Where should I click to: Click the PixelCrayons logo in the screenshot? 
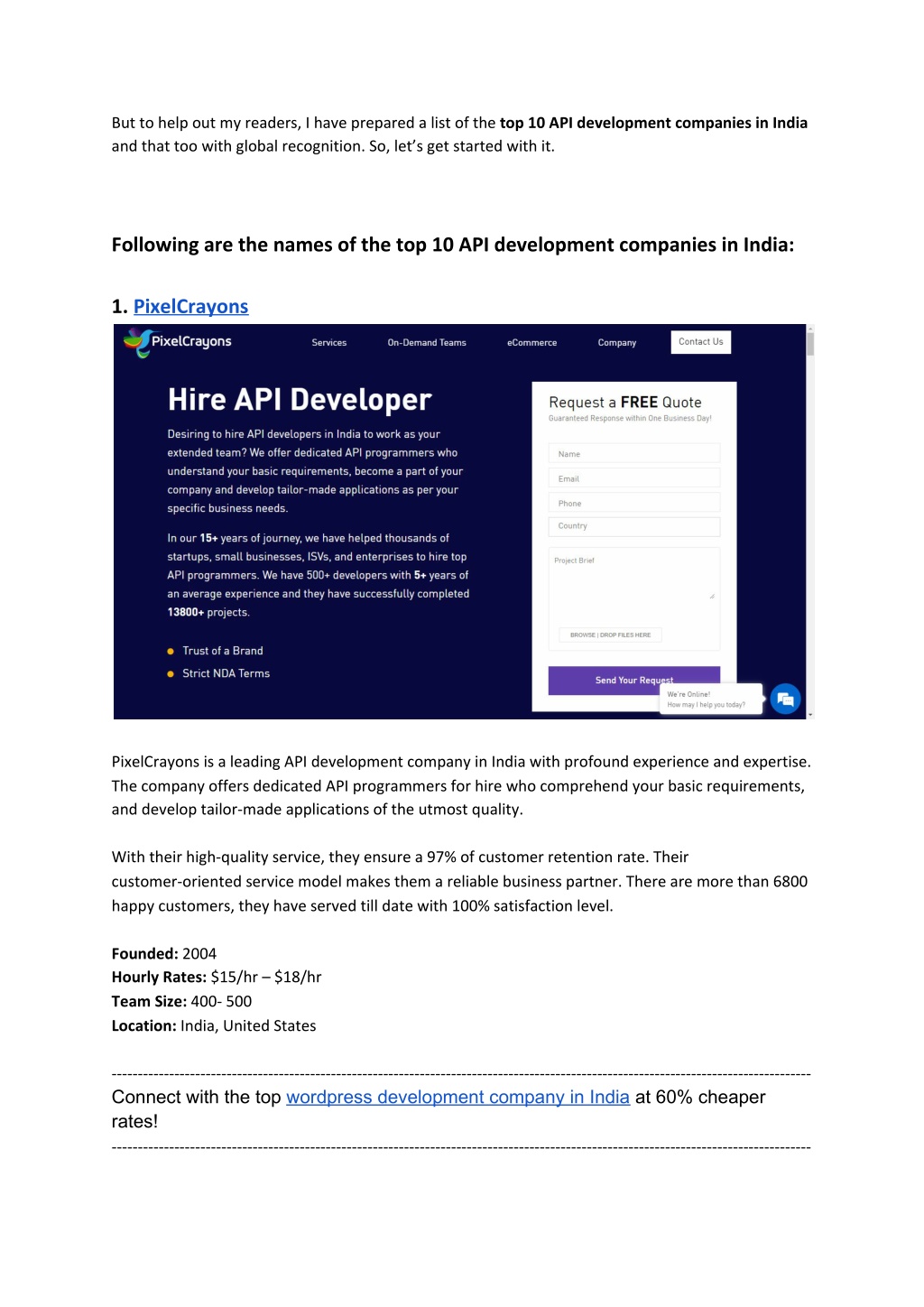point(178,342)
